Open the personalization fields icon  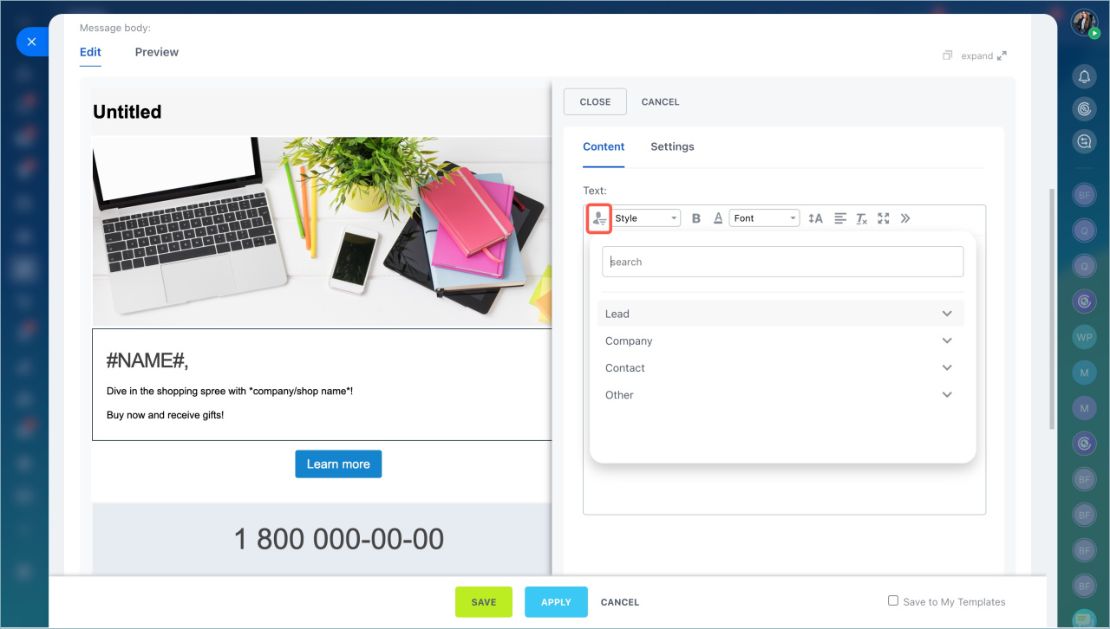tap(599, 219)
